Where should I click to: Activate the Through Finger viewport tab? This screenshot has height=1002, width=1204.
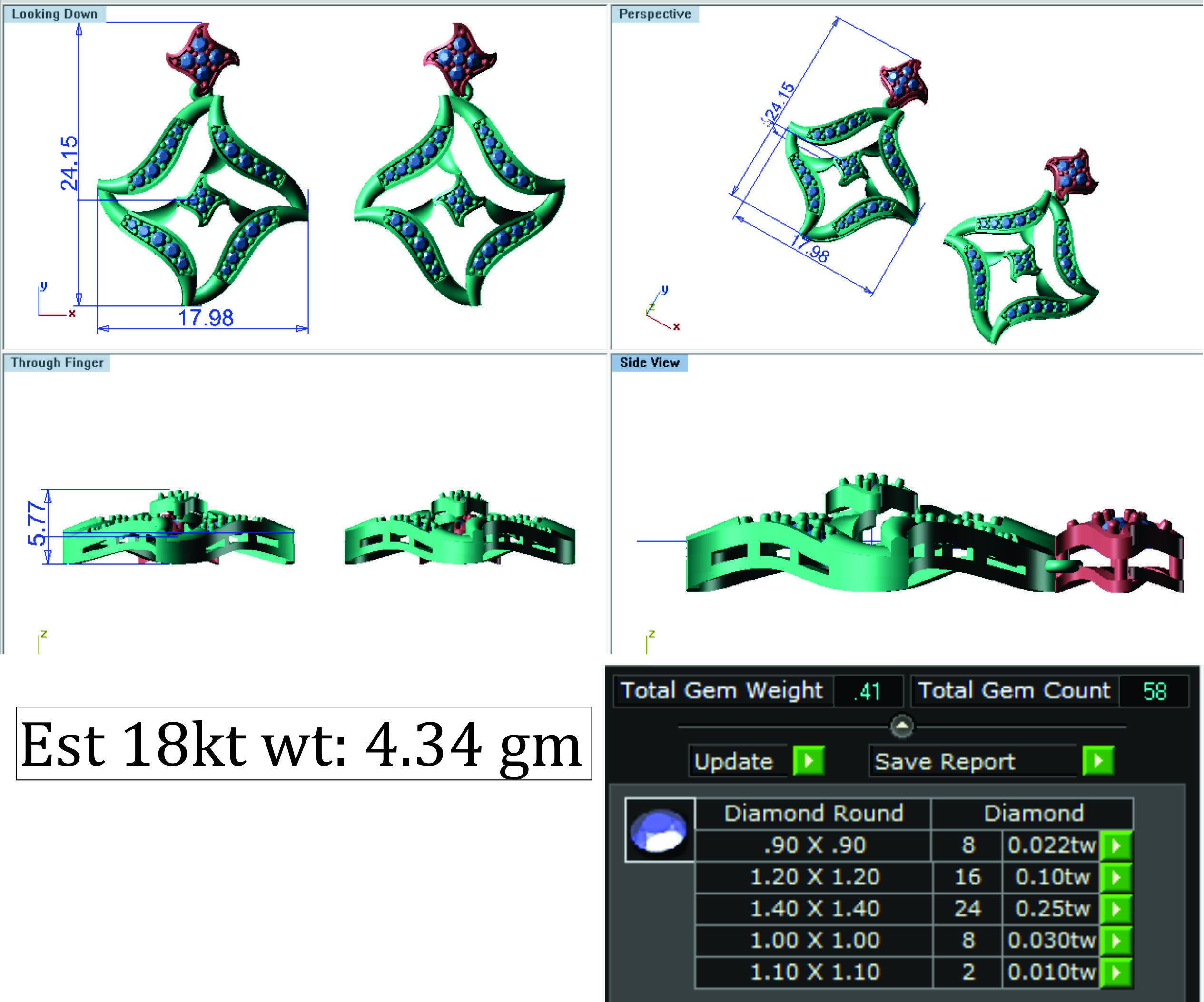[x=57, y=363]
